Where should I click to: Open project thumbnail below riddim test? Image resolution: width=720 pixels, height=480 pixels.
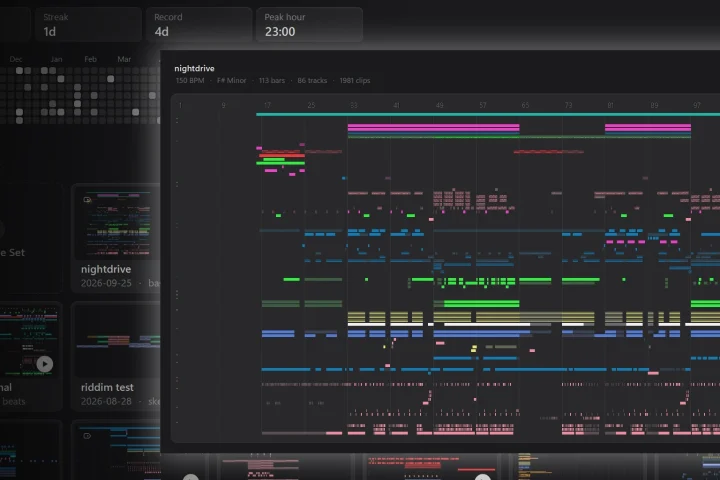[x=118, y=452]
